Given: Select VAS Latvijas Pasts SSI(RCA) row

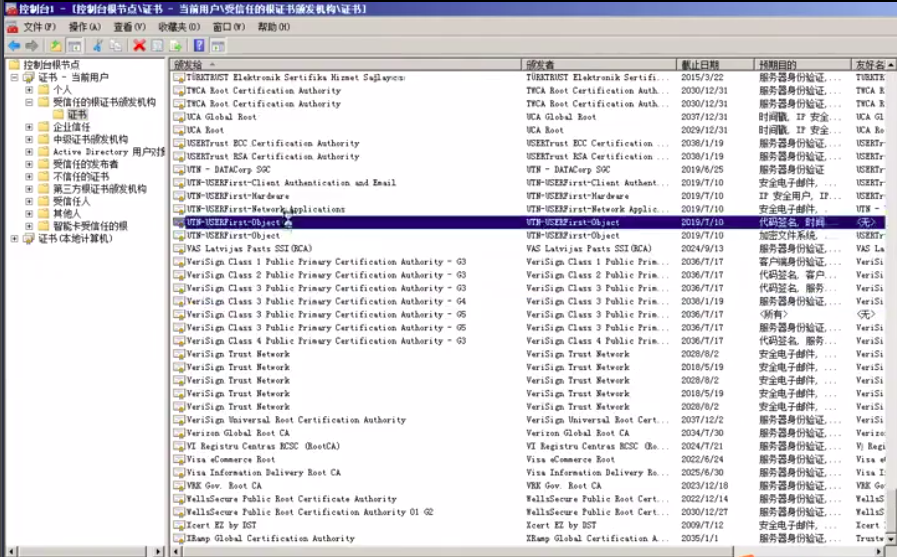Looking at the screenshot, I should (x=528, y=249).
